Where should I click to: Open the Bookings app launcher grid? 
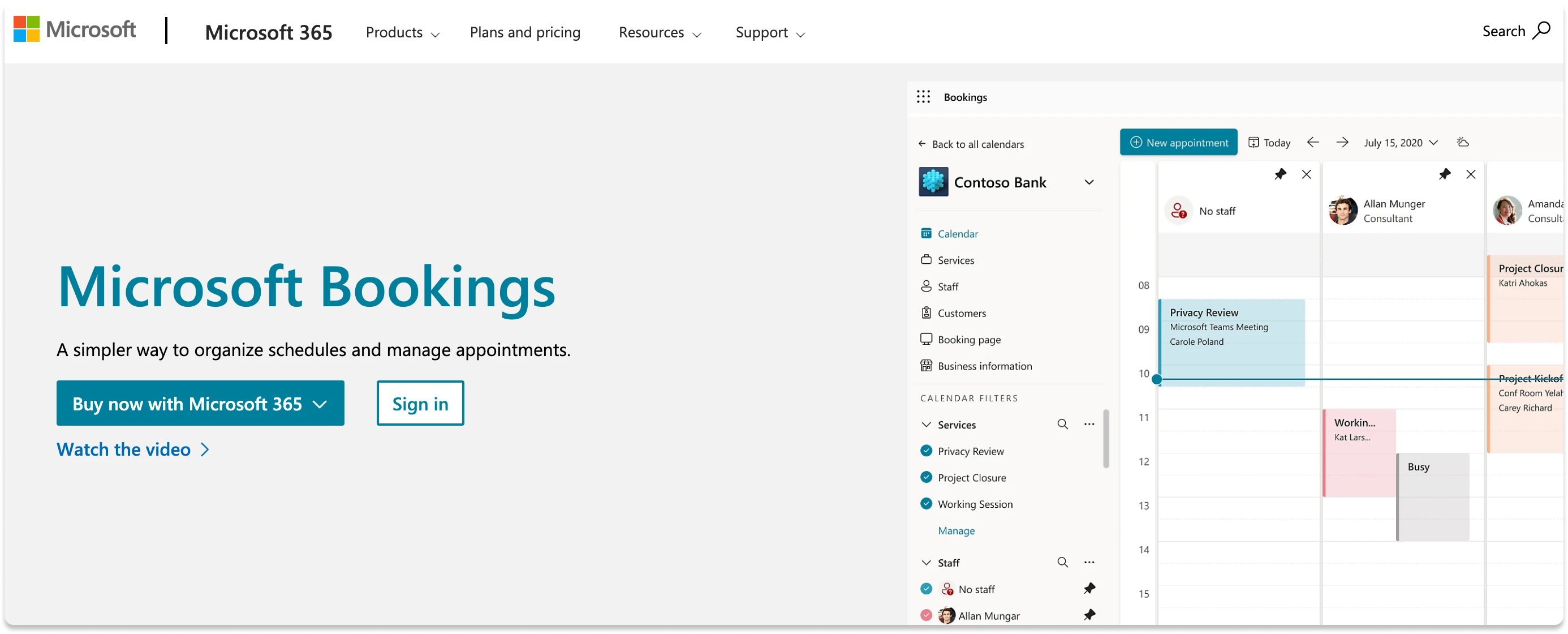[923, 97]
